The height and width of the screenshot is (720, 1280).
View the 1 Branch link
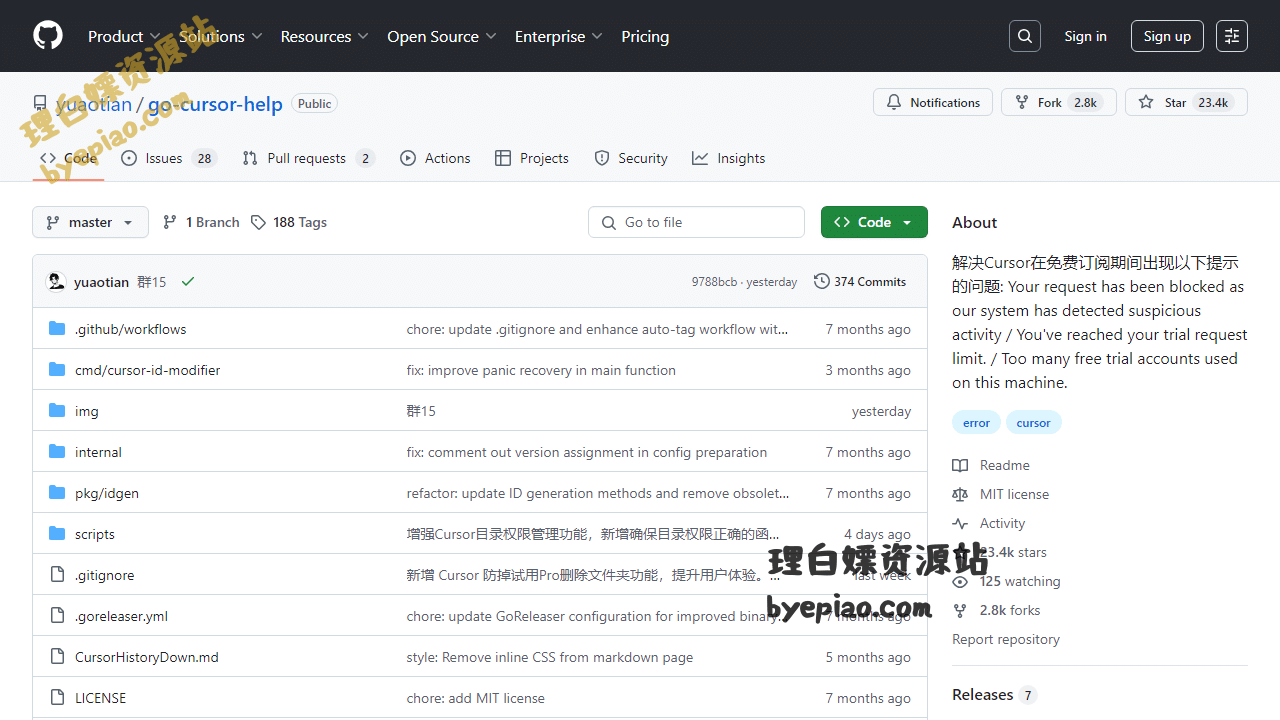[x=201, y=222]
